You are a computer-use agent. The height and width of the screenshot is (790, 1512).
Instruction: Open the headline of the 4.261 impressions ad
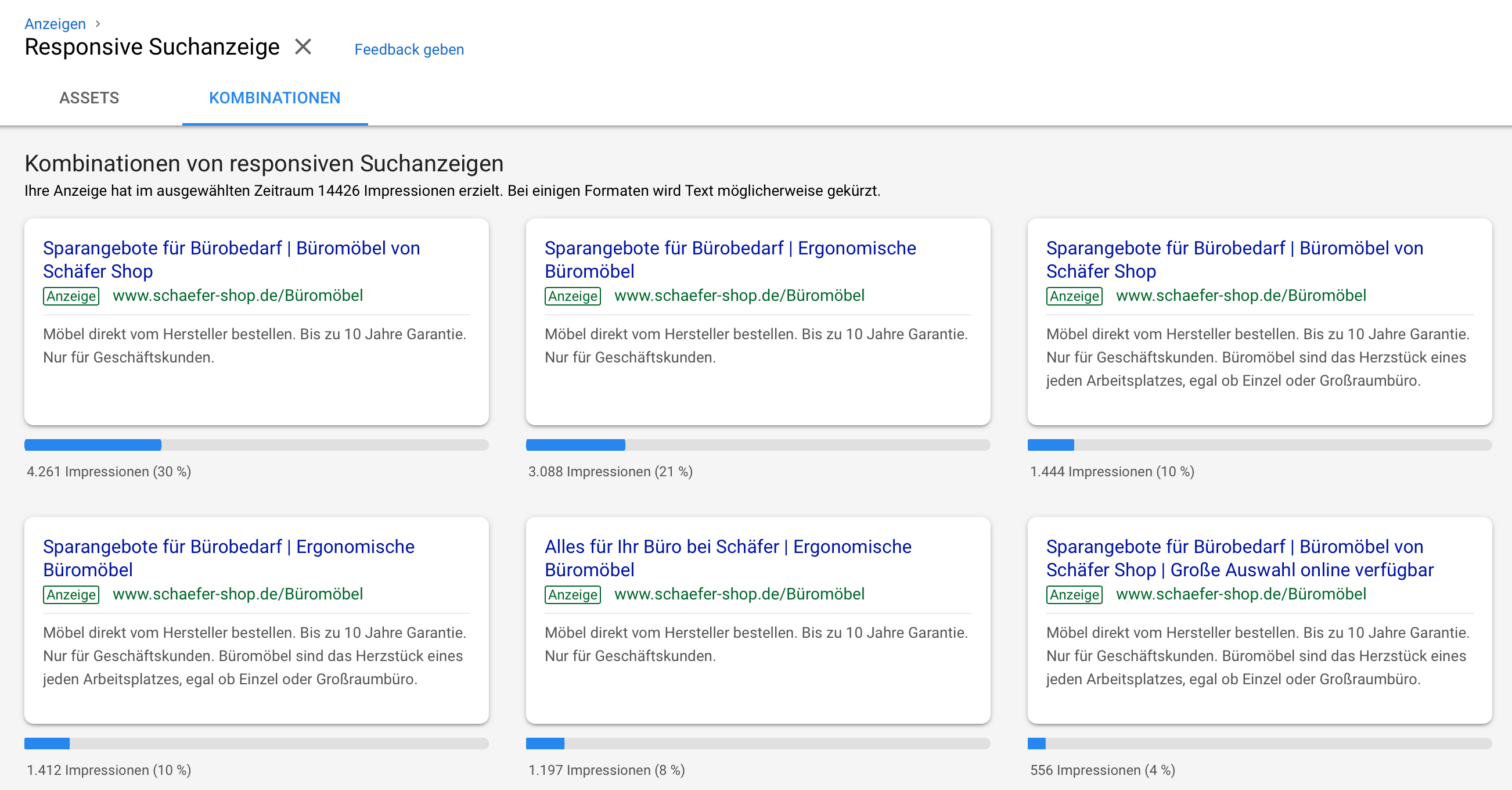231,259
